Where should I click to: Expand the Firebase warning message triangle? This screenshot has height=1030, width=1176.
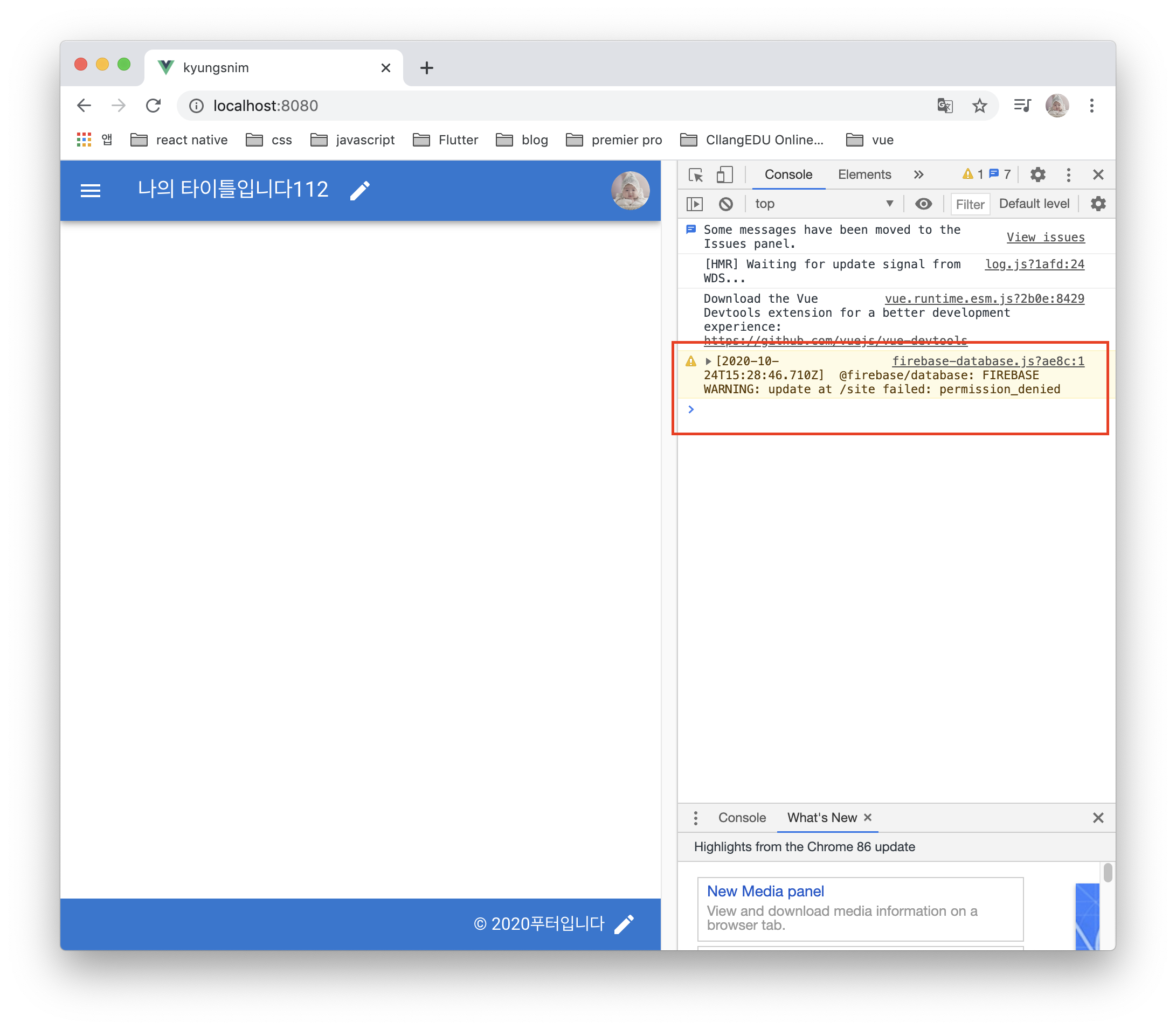pos(709,361)
